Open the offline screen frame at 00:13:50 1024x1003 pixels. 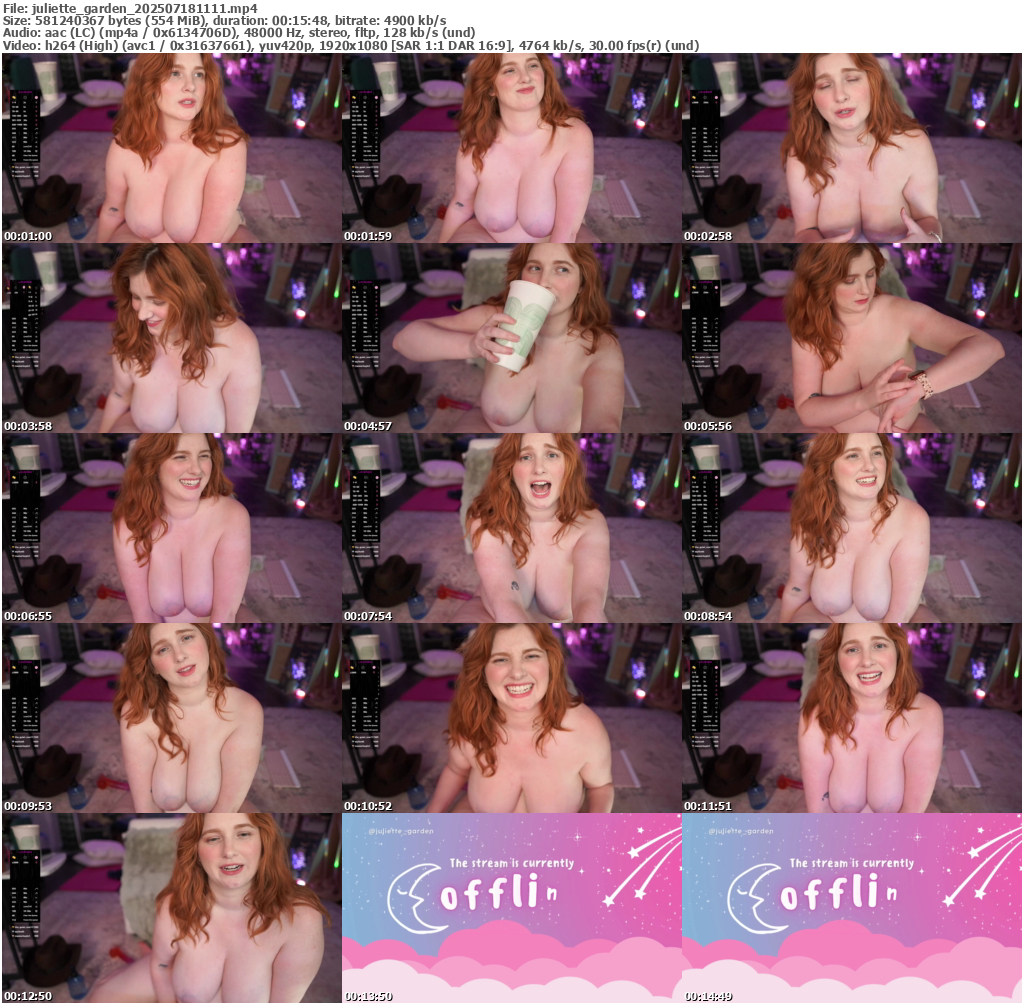[511, 908]
